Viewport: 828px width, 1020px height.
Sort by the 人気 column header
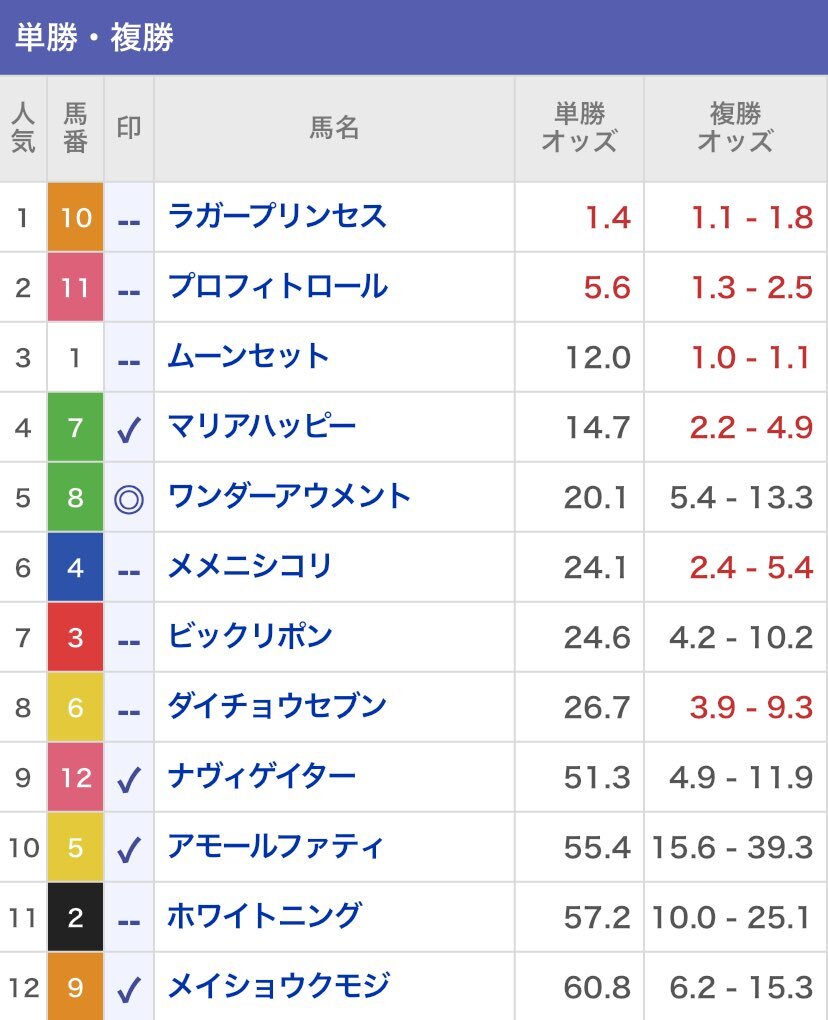tap(23, 128)
